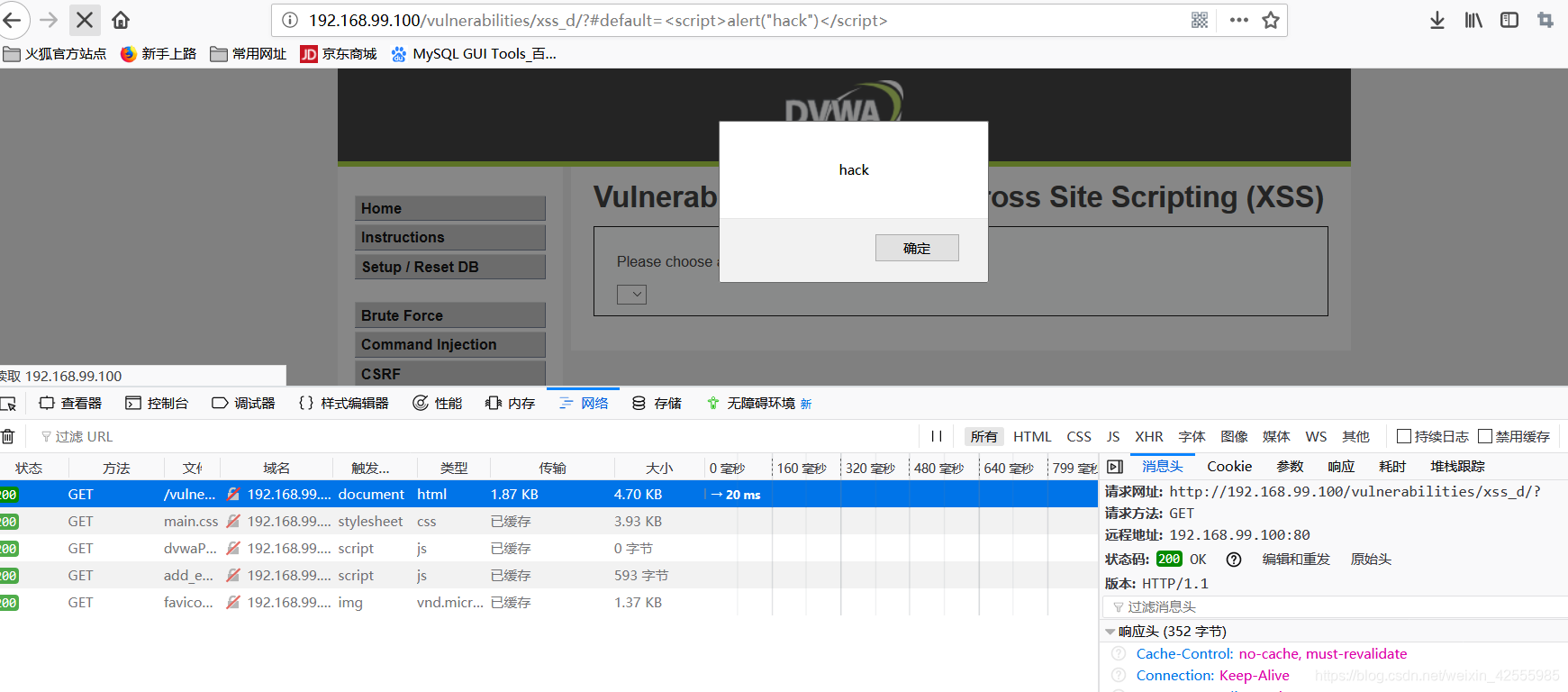Image resolution: width=1568 pixels, height=692 pixels.
Task: Stop page loading with X button
Action: [85, 20]
